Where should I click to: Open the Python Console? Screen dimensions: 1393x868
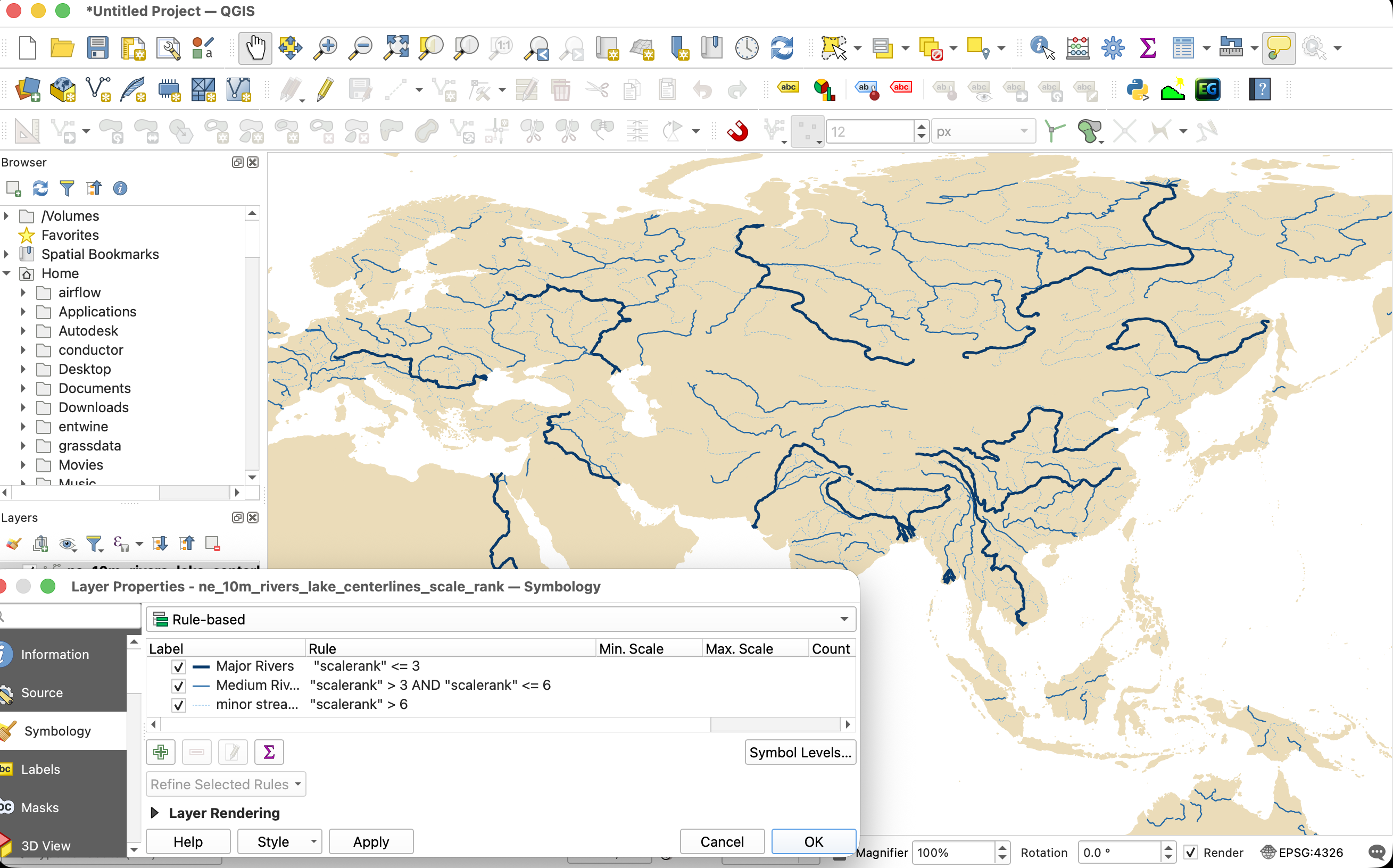1138,89
